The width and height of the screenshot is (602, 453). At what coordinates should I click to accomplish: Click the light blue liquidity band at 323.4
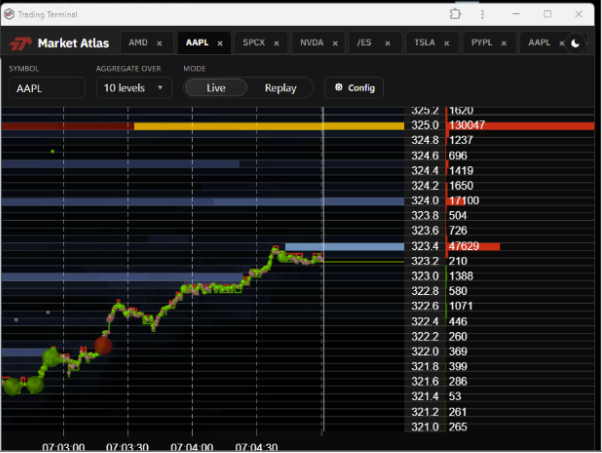coord(344,247)
